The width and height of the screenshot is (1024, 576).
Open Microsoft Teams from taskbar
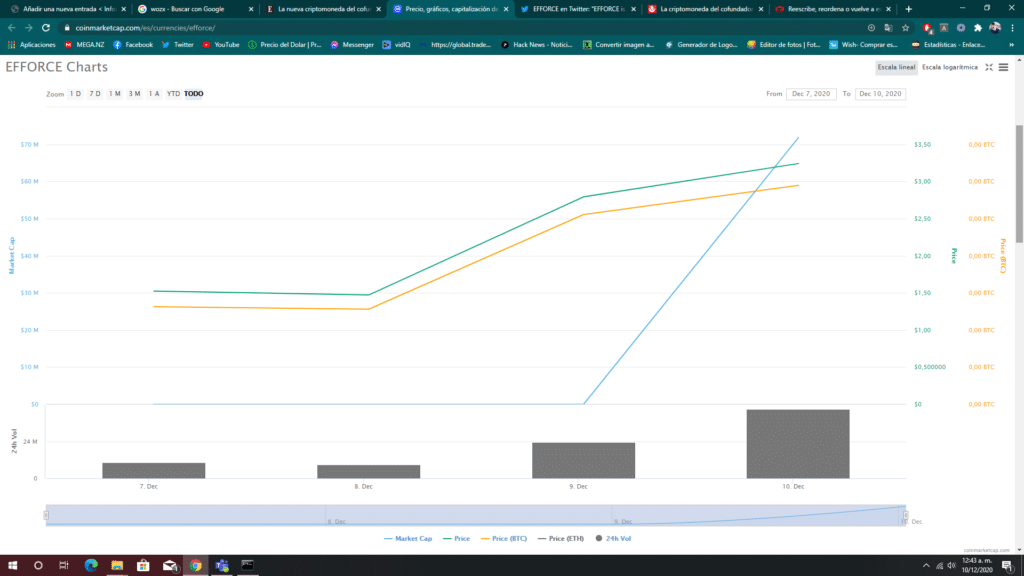click(222, 566)
